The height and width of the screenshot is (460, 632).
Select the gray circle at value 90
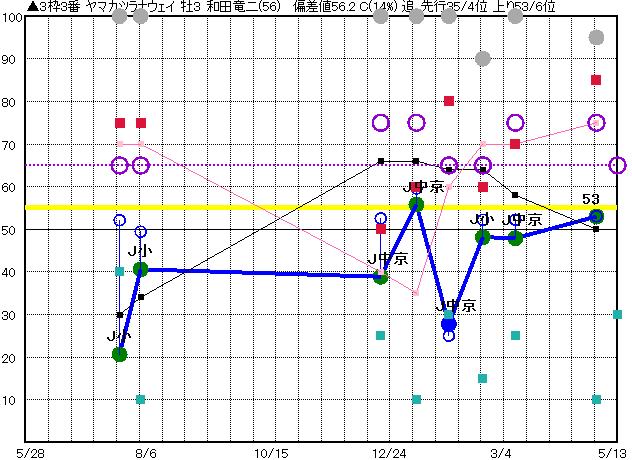[x=483, y=59]
